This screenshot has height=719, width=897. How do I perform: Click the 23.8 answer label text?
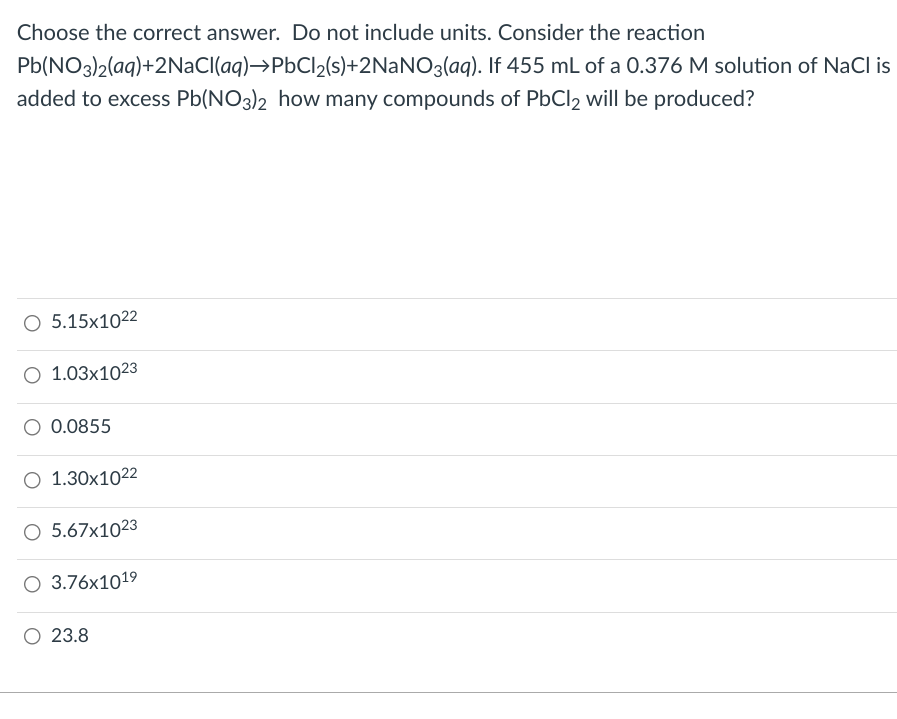pos(69,636)
